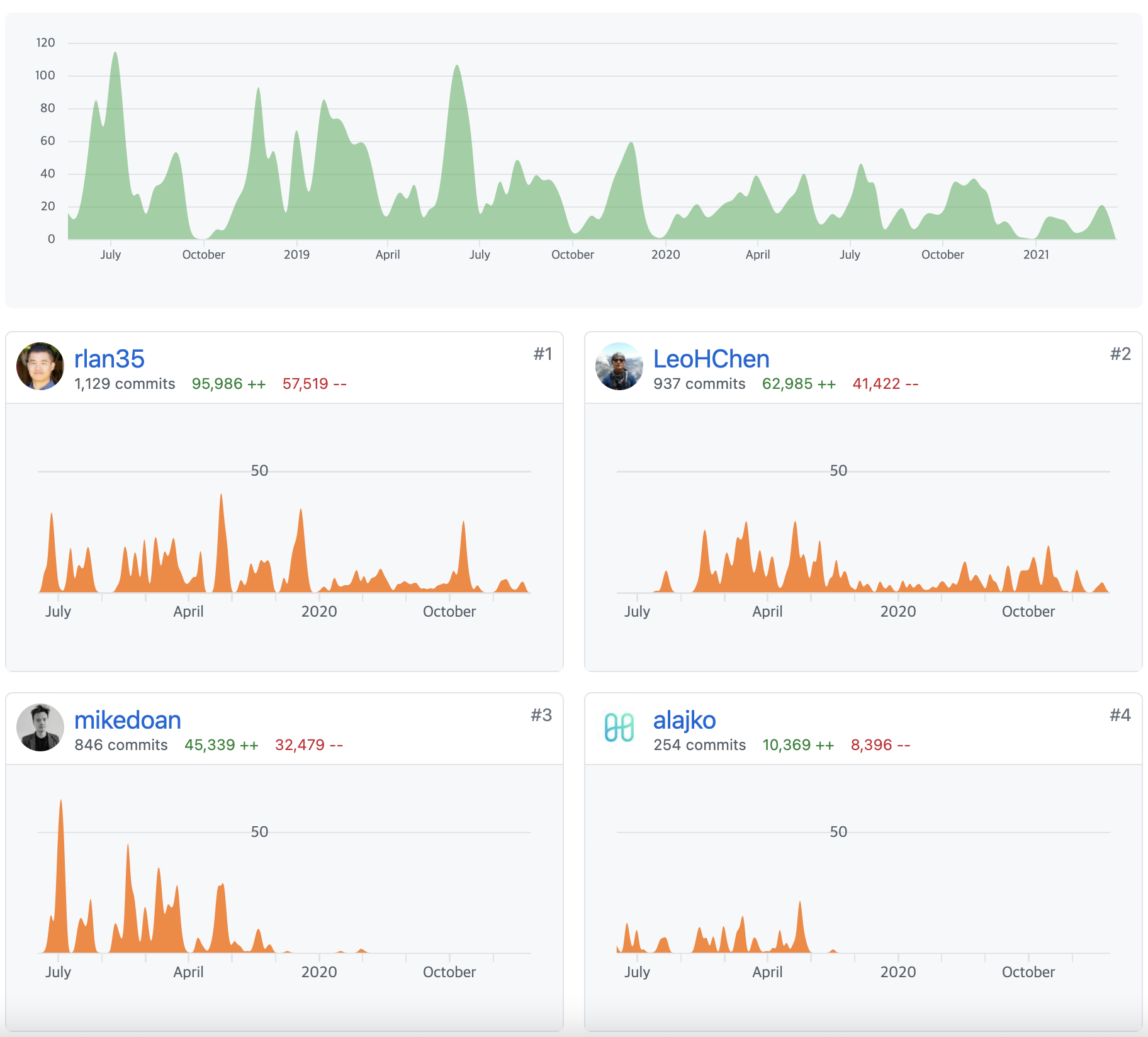
Task: Open rlan35's 1,129 commits list
Action: click(125, 384)
